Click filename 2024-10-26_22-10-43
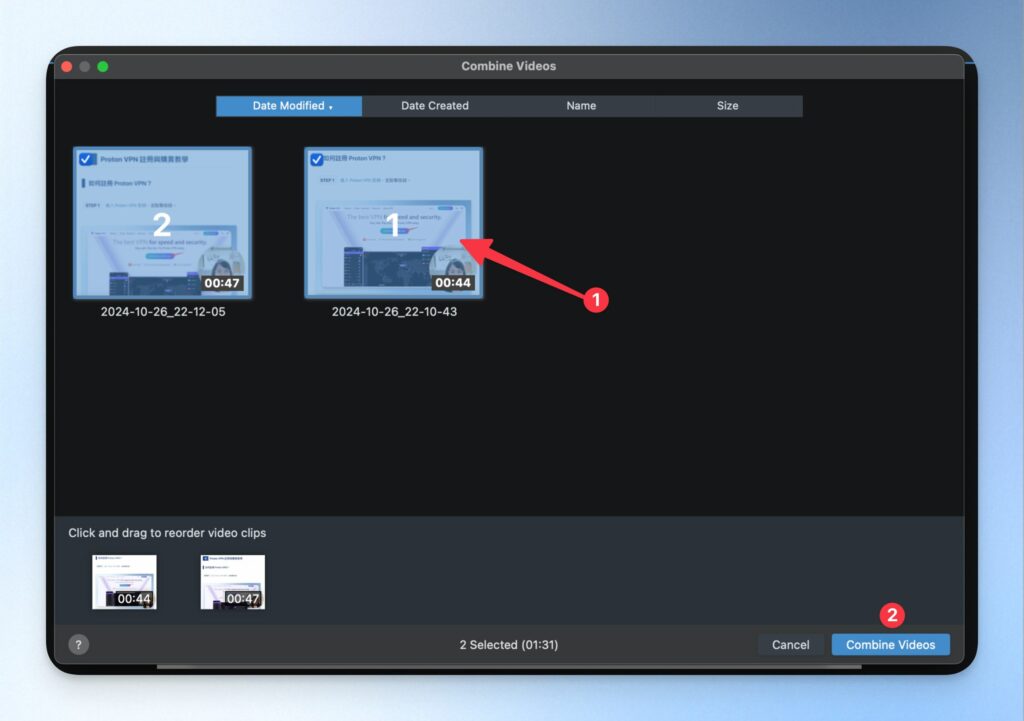The height and width of the screenshot is (721, 1024). coord(394,312)
